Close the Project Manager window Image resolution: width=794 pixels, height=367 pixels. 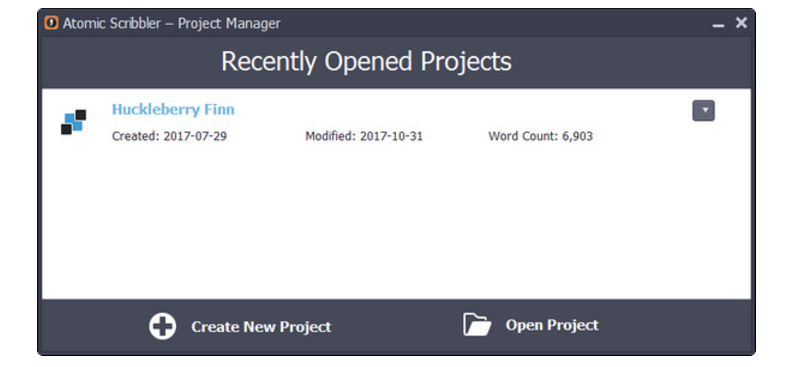741,23
